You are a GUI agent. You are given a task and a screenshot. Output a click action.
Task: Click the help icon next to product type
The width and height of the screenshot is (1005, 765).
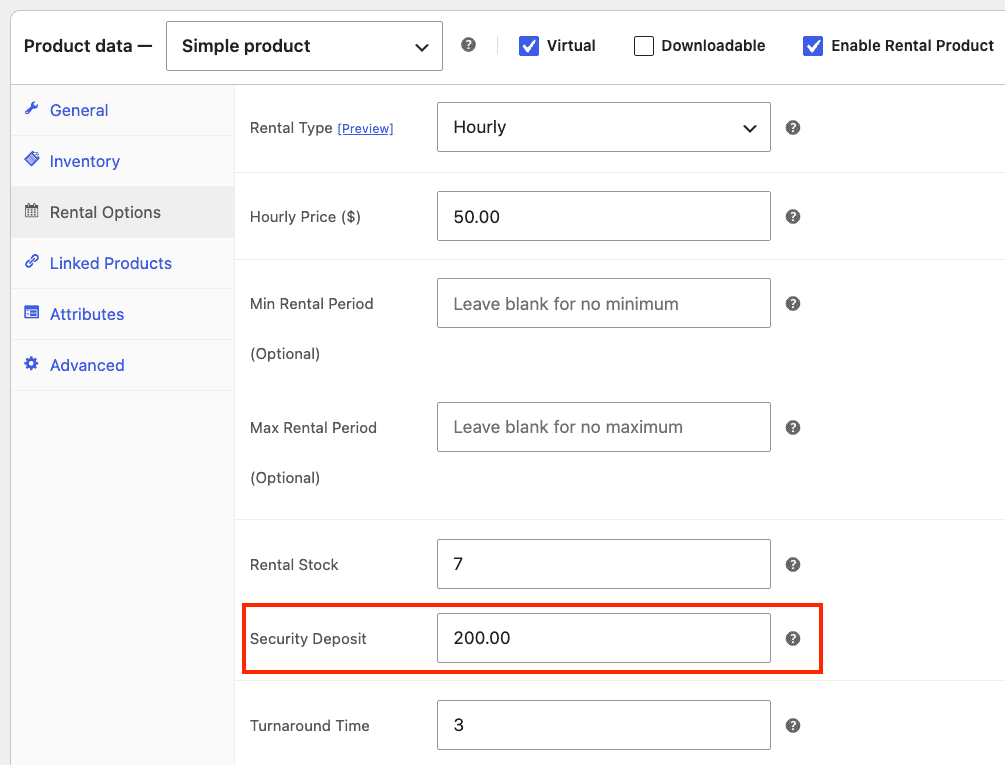click(469, 45)
